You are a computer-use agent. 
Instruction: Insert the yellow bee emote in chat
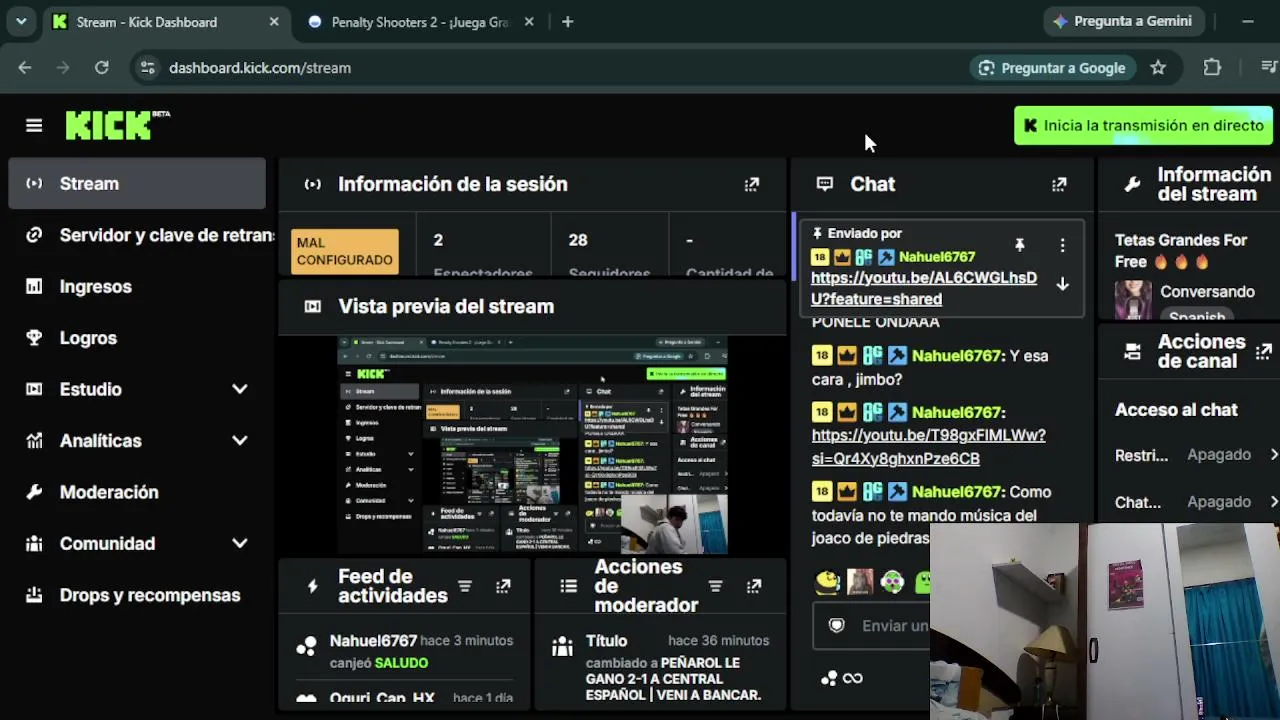click(827, 581)
